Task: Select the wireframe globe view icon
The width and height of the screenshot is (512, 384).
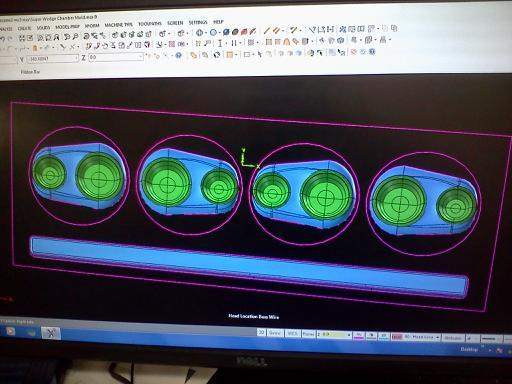Action: [x=199, y=33]
